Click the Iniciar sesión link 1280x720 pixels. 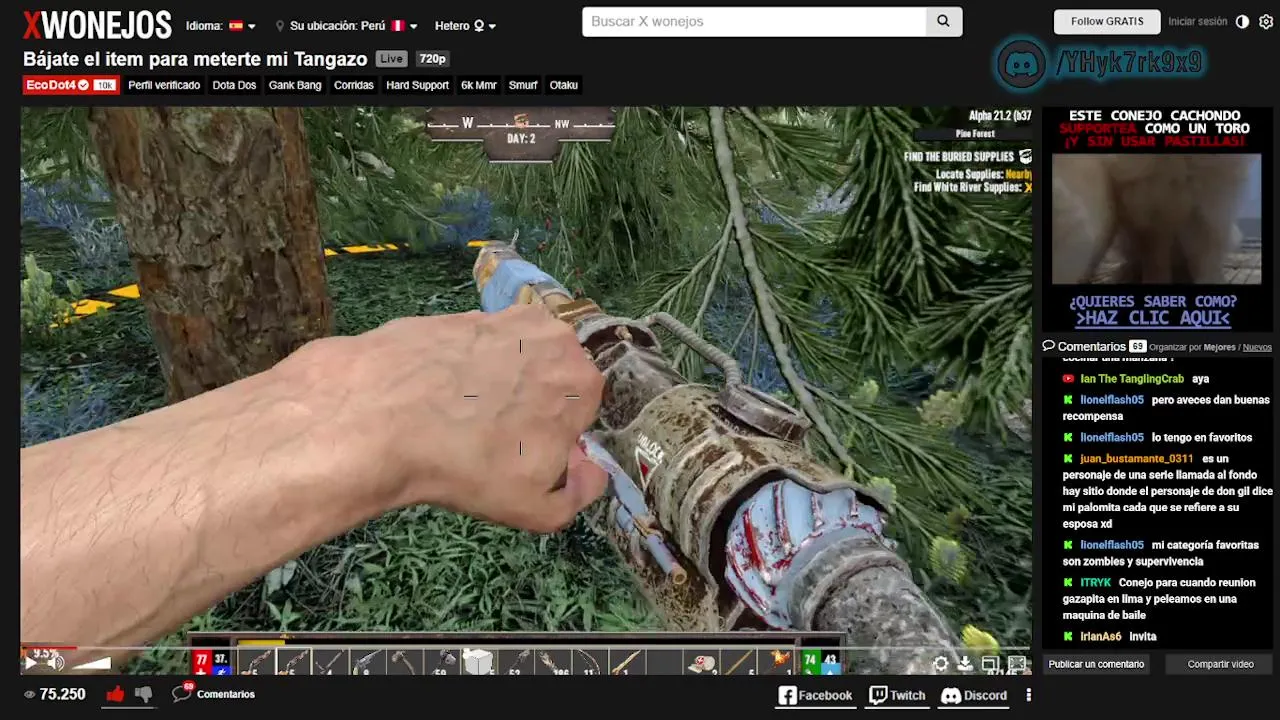pyautogui.click(x=1197, y=21)
